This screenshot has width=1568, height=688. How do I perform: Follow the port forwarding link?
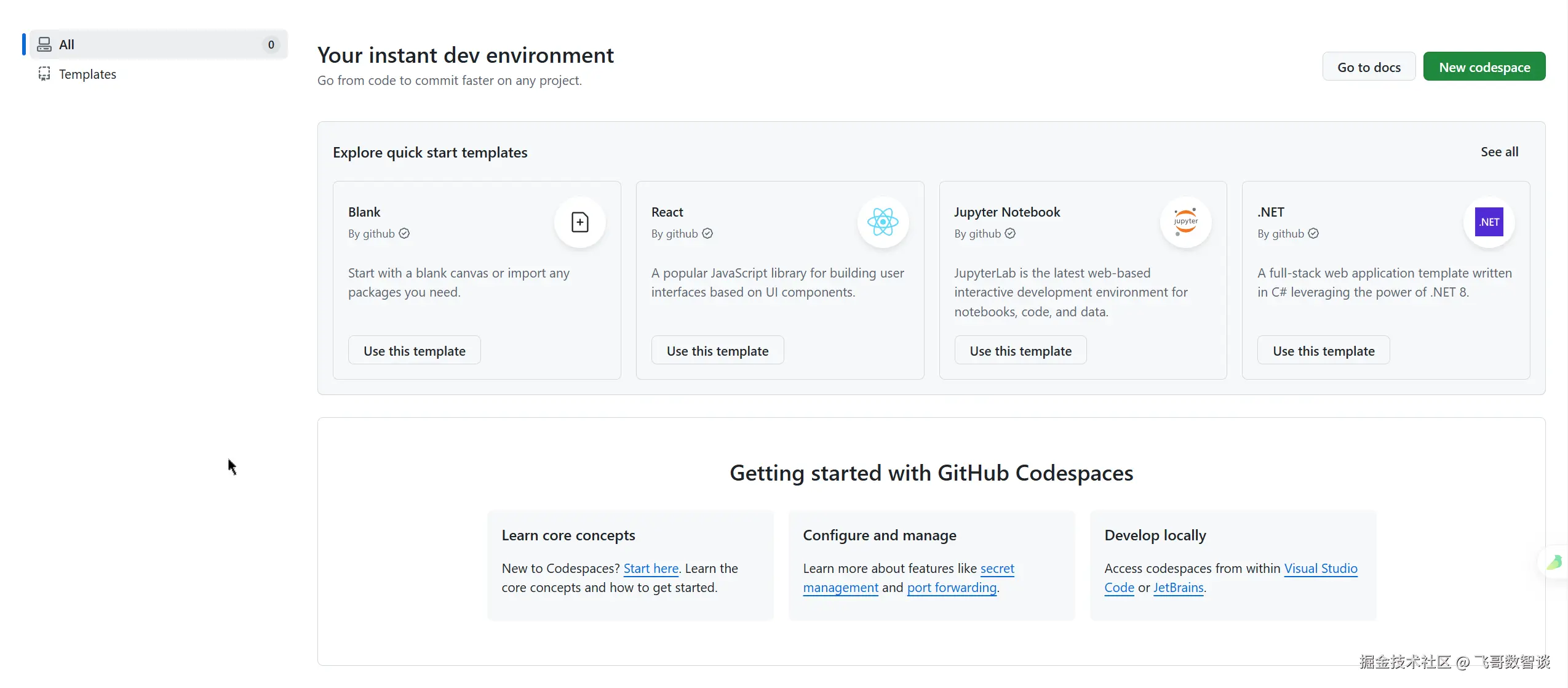tap(952, 588)
